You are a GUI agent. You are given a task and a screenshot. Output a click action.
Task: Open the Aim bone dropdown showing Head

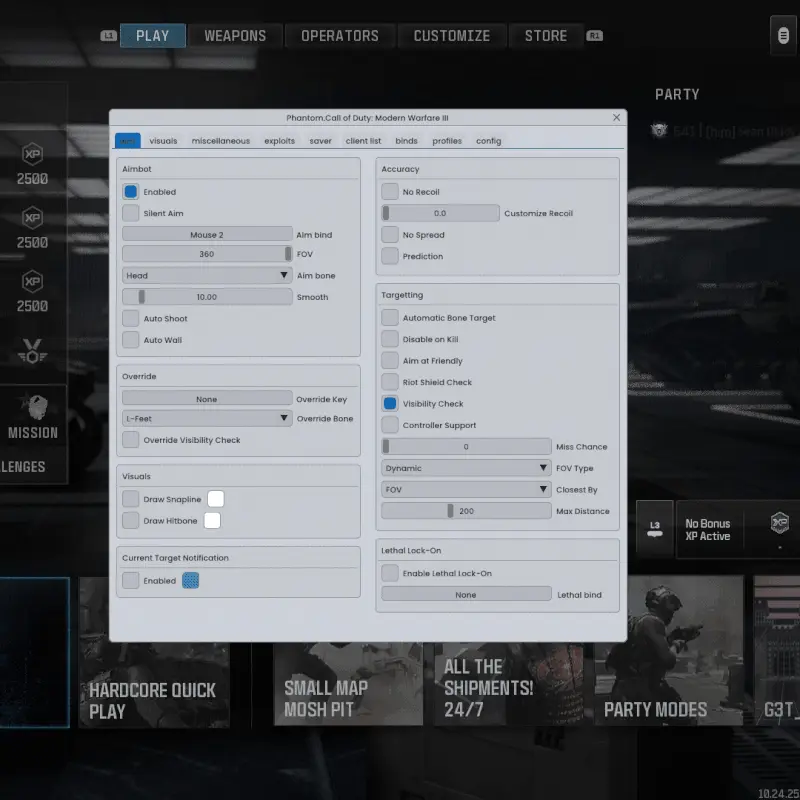(x=207, y=276)
